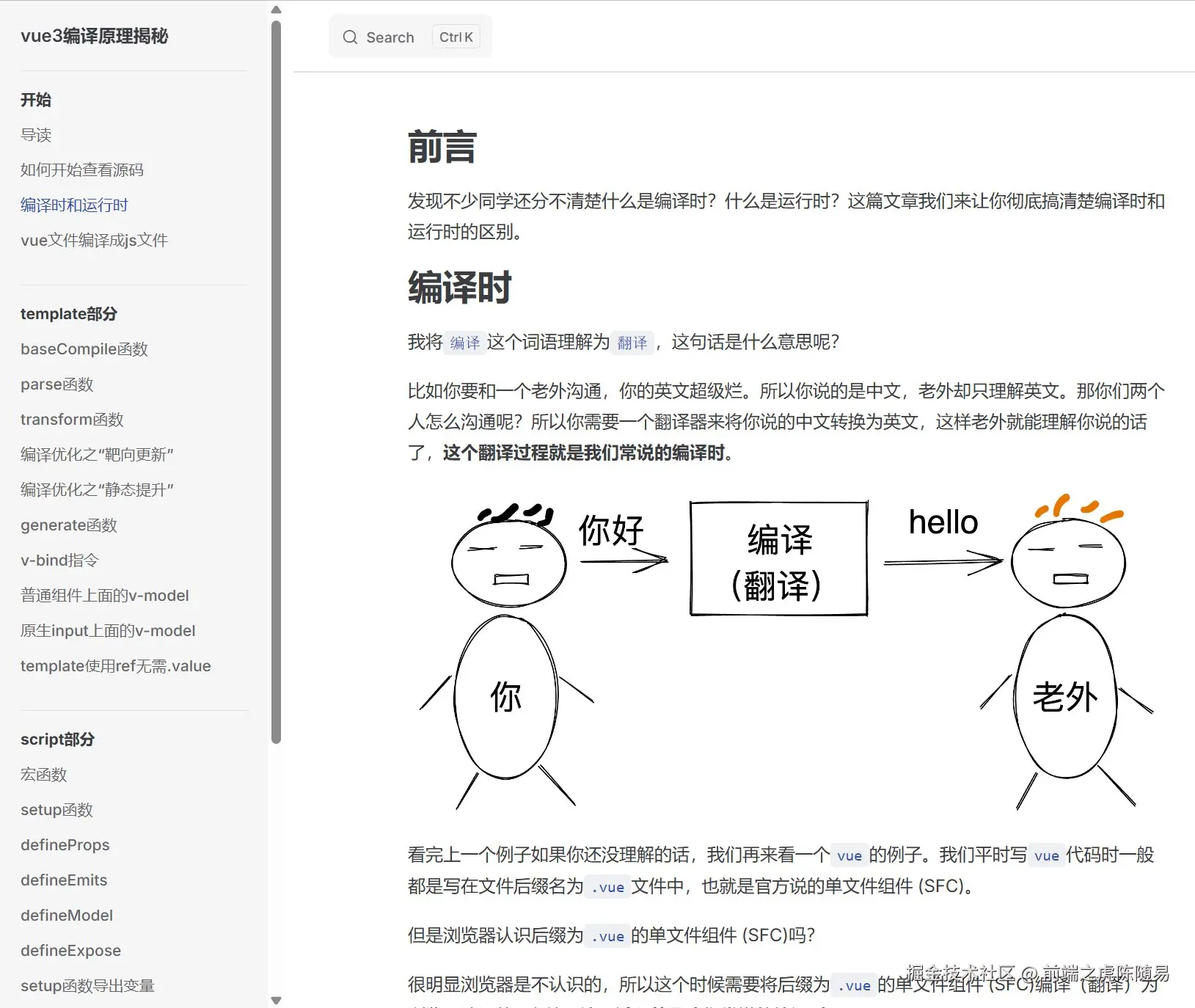Select 如何开始查看源码 in the sidebar
1195x1008 pixels.
coord(81,169)
